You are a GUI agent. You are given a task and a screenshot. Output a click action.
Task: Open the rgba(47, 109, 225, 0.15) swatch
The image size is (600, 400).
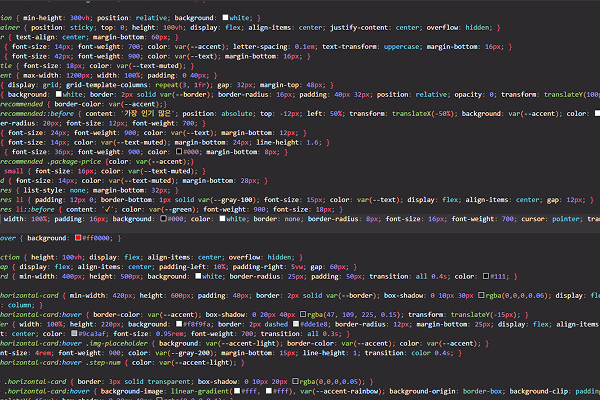(303, 314)
